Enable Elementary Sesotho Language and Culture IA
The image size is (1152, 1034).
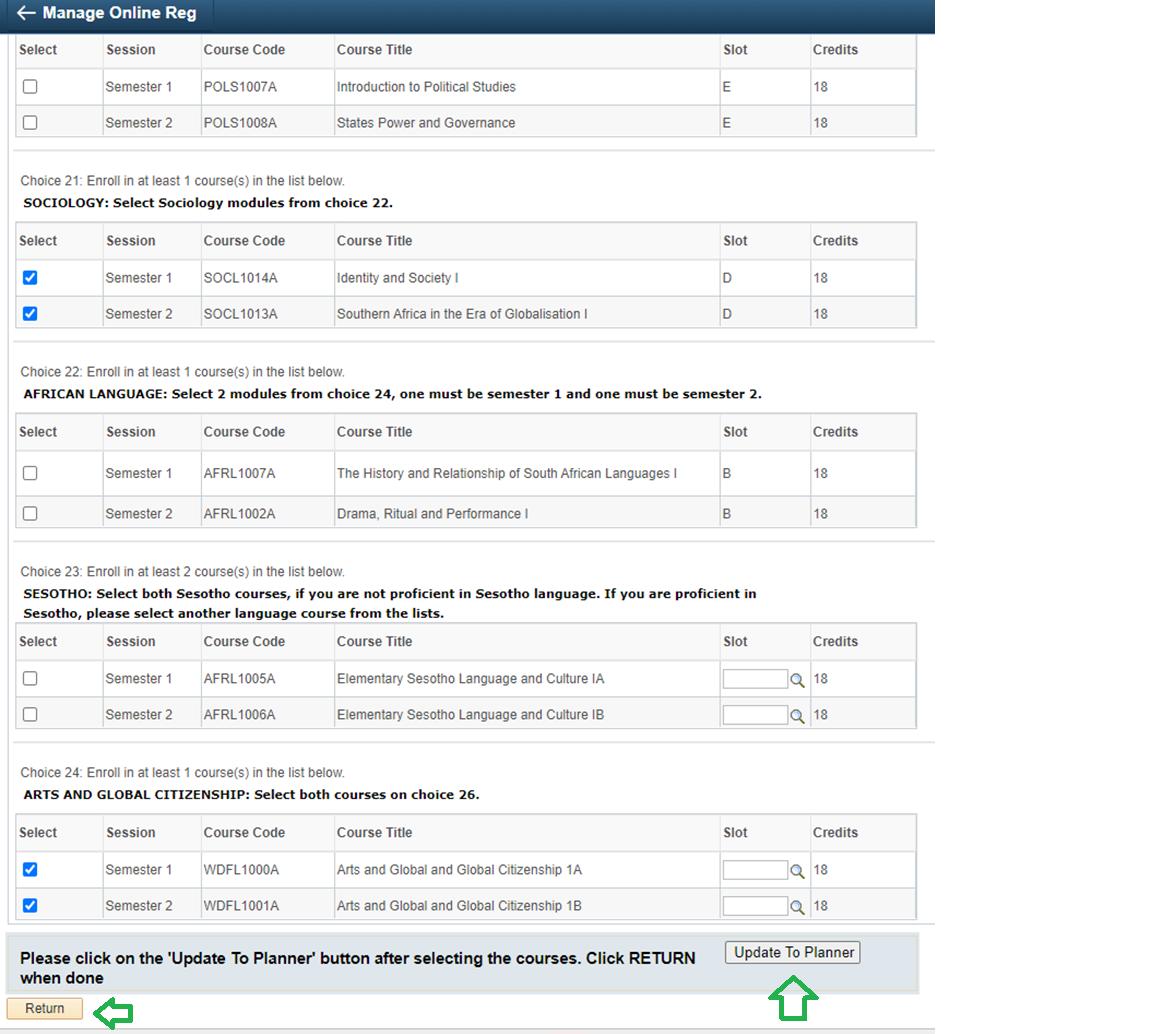[x=30, y=678]
